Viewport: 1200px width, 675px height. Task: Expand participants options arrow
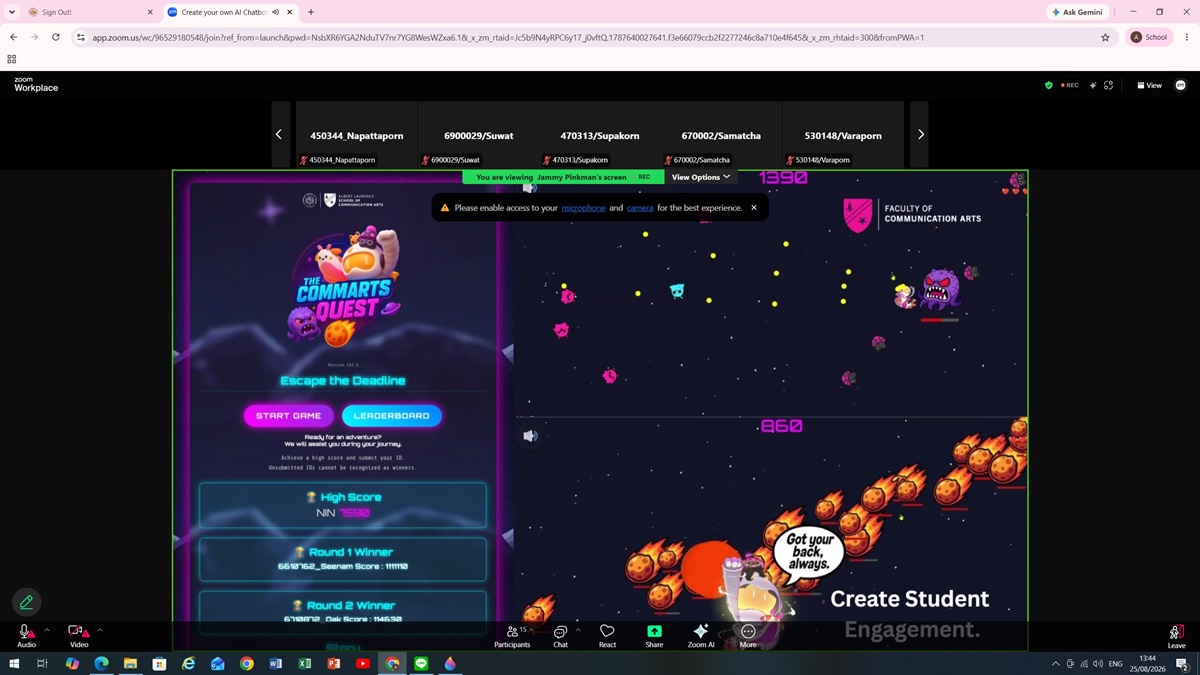[x=532, y=630]
